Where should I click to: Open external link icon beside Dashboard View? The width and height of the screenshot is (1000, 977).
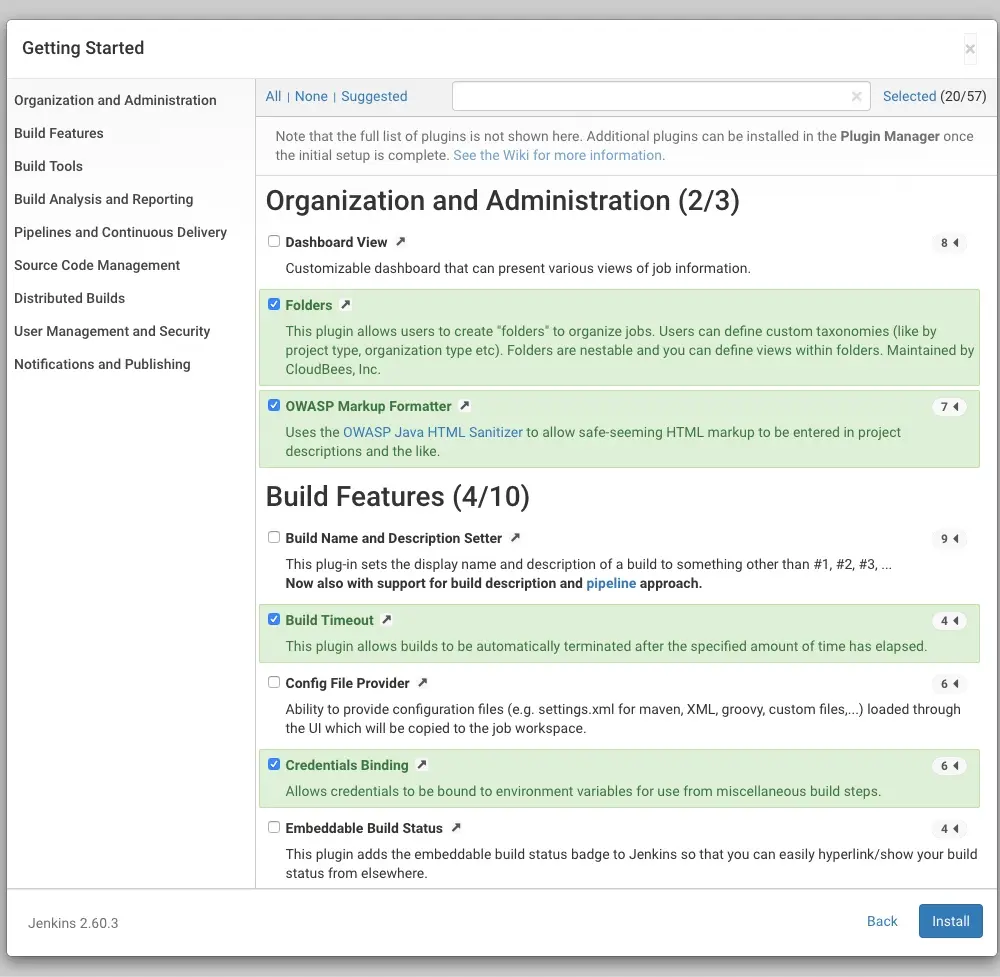tap(401, 242)
